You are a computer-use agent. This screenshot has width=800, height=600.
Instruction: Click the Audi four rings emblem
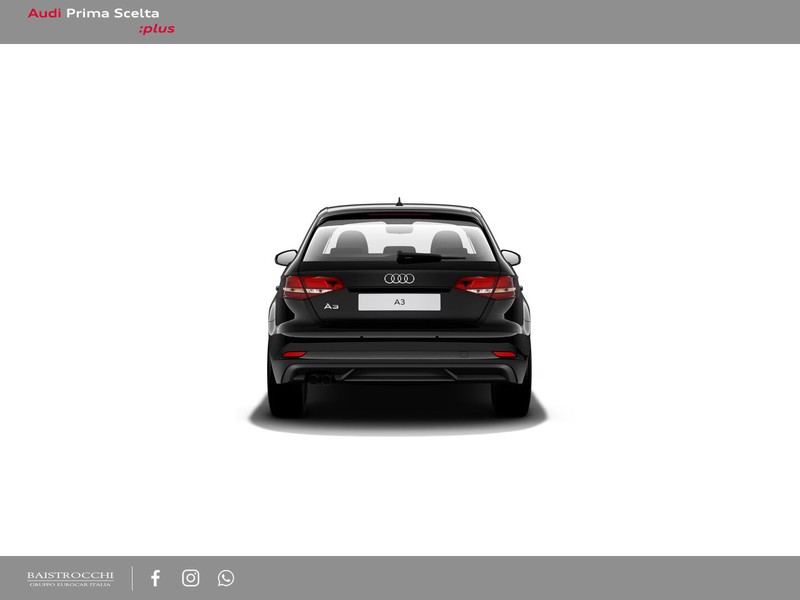[x=399, y=279]
